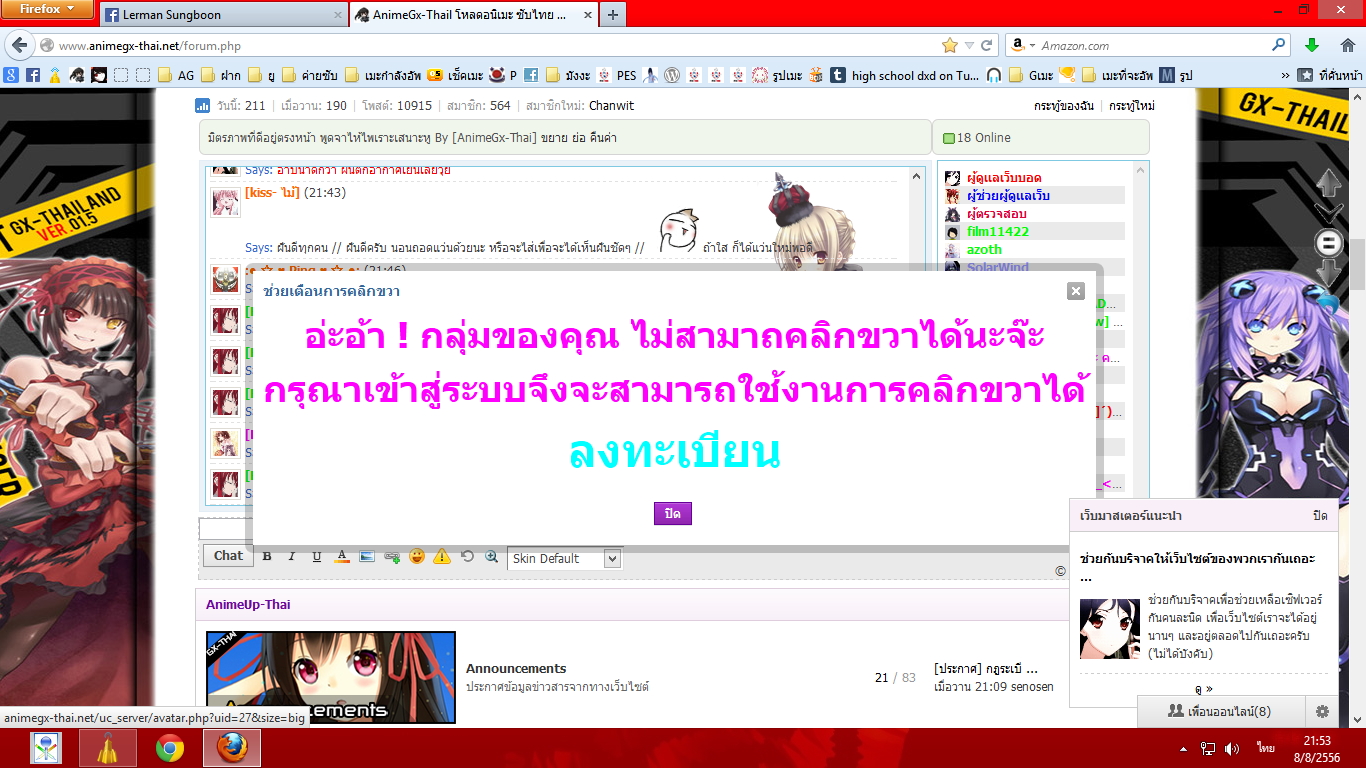Open the เมะกำลังอัพ bookmarks folder
This screenshot has height=768, width=1366.
tap(384, 75)
